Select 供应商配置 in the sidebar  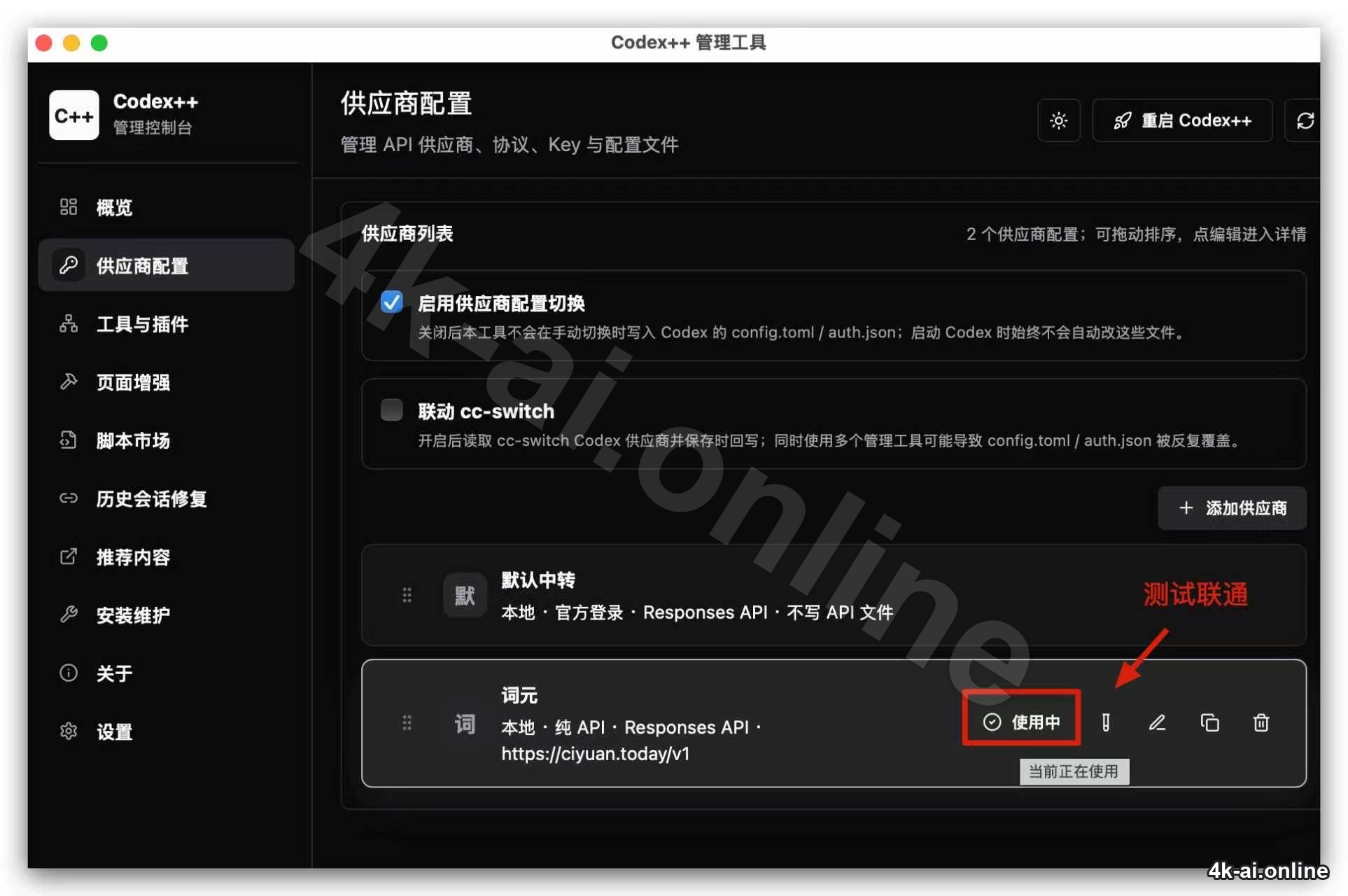[x=167, y=265]
